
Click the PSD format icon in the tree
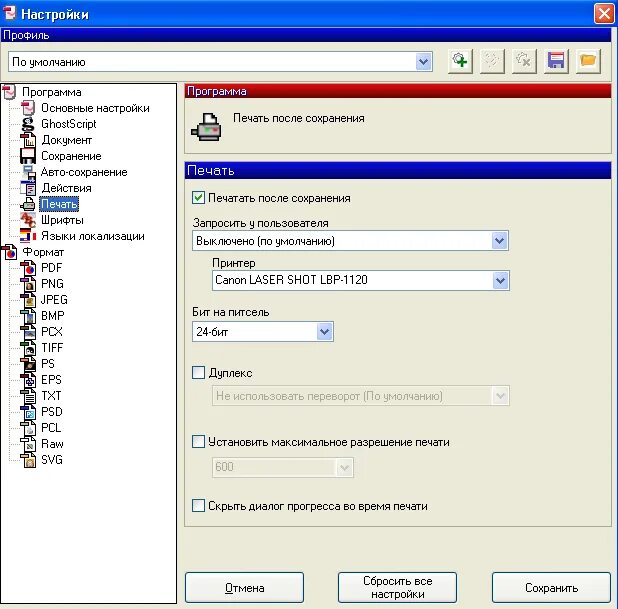[28, 412]
